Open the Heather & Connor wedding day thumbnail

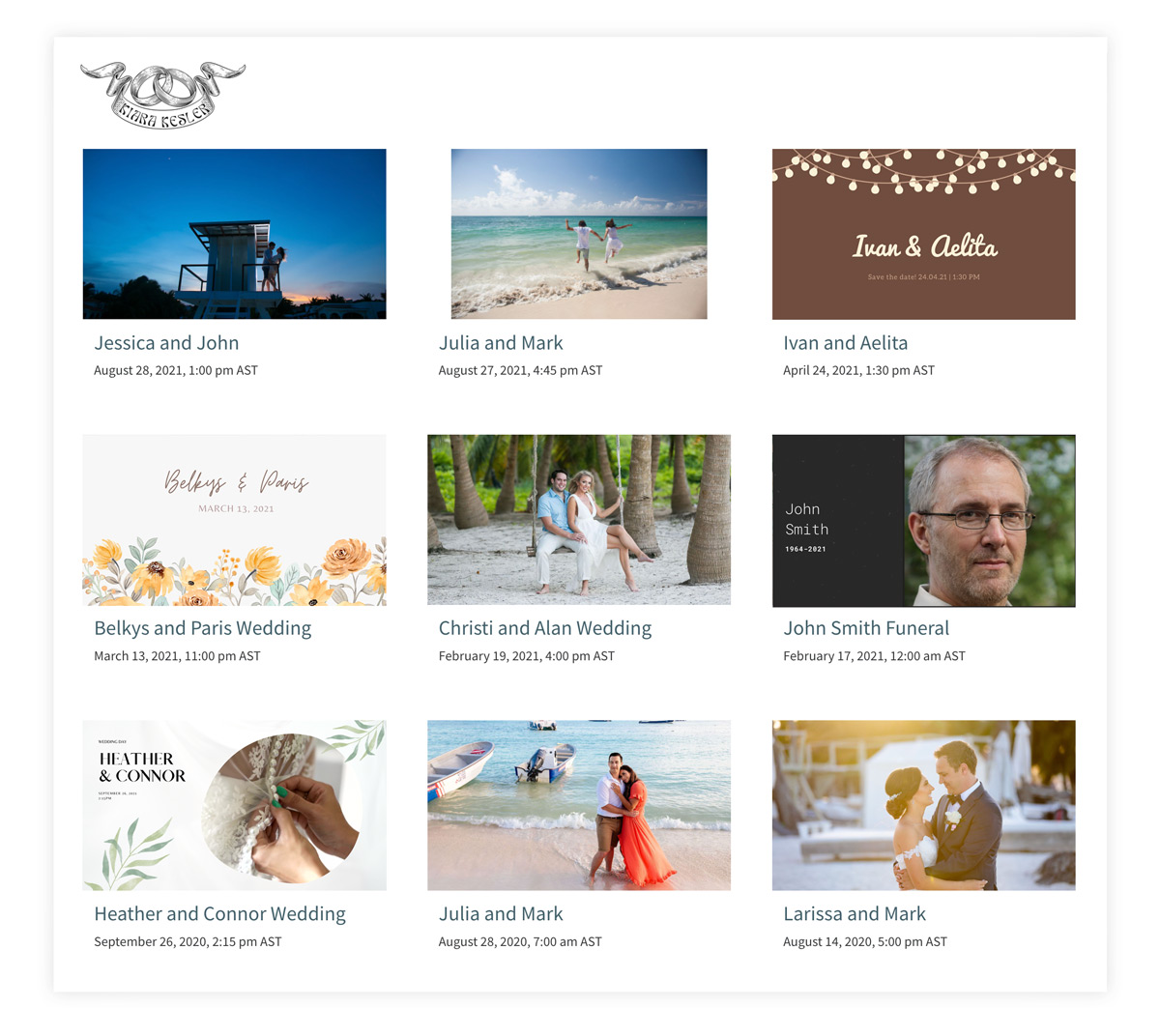(235, 805)
